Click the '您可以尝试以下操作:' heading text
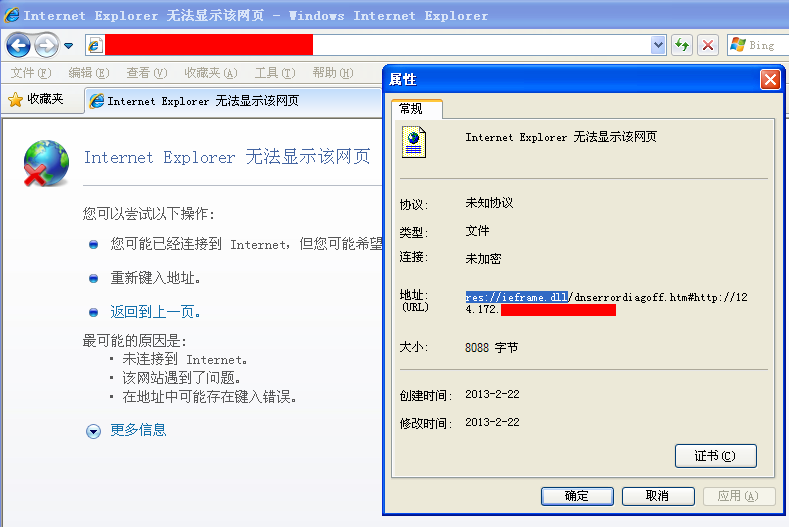Image resolution: width=789 pixels, height=527 pixels. pos(148,214)
